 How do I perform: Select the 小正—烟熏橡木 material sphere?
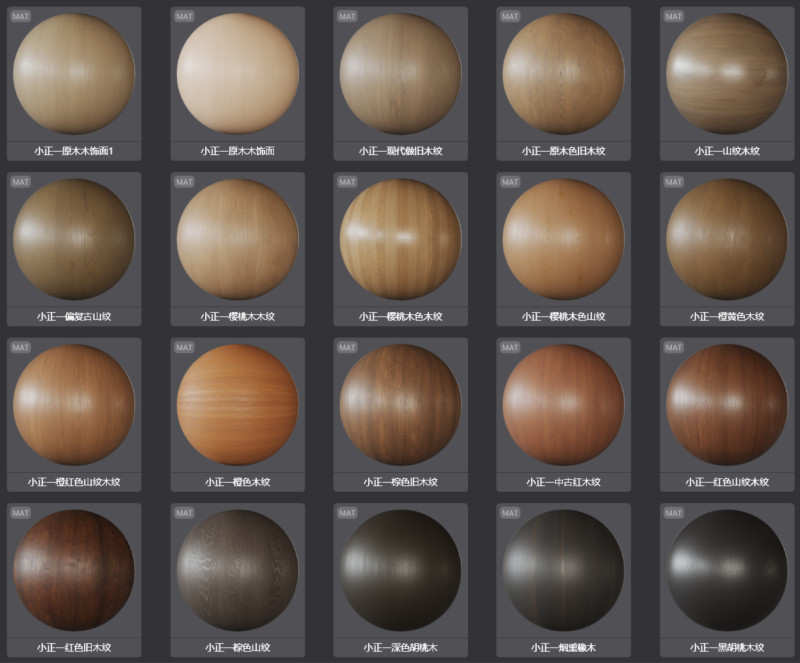[x=563, y=570]
